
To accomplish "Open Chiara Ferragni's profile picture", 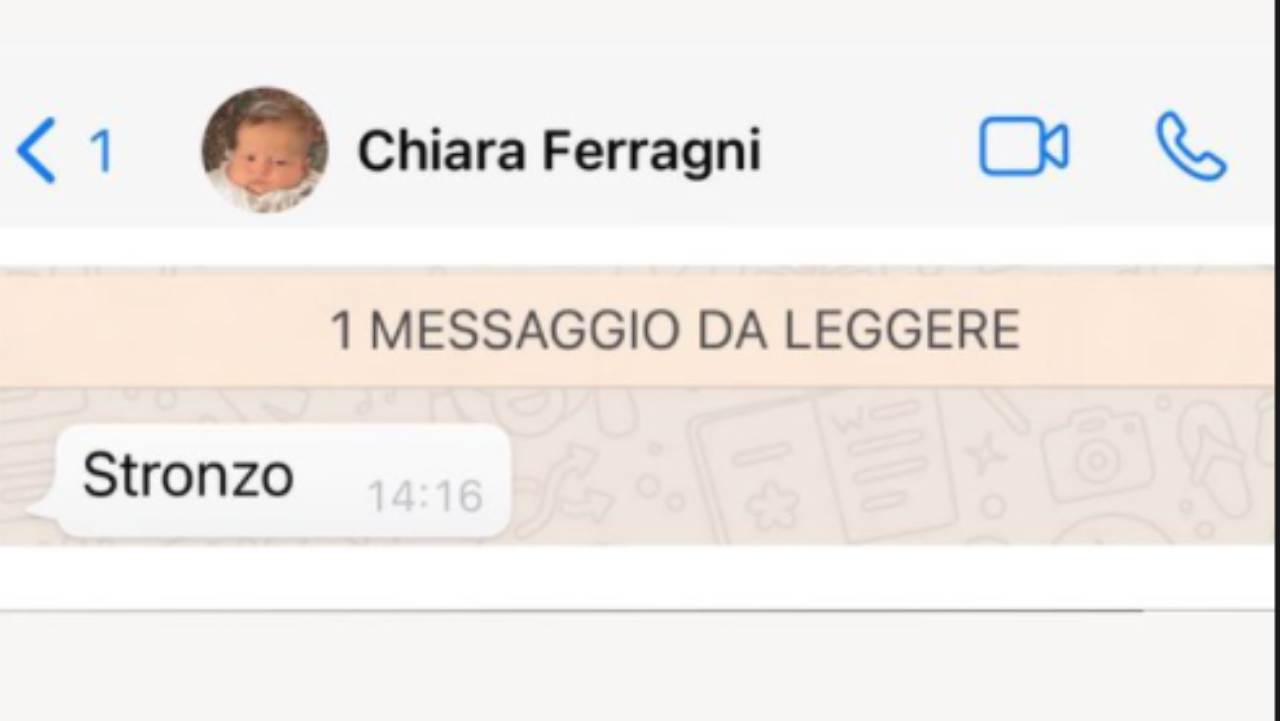I will pos(265,150).
